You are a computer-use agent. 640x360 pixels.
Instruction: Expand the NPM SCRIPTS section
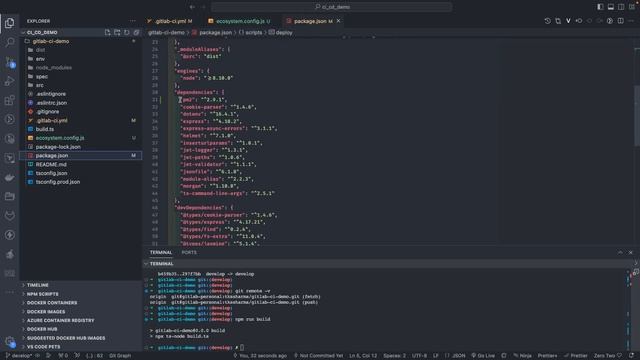pyautogui.click(x=81, y=294)
